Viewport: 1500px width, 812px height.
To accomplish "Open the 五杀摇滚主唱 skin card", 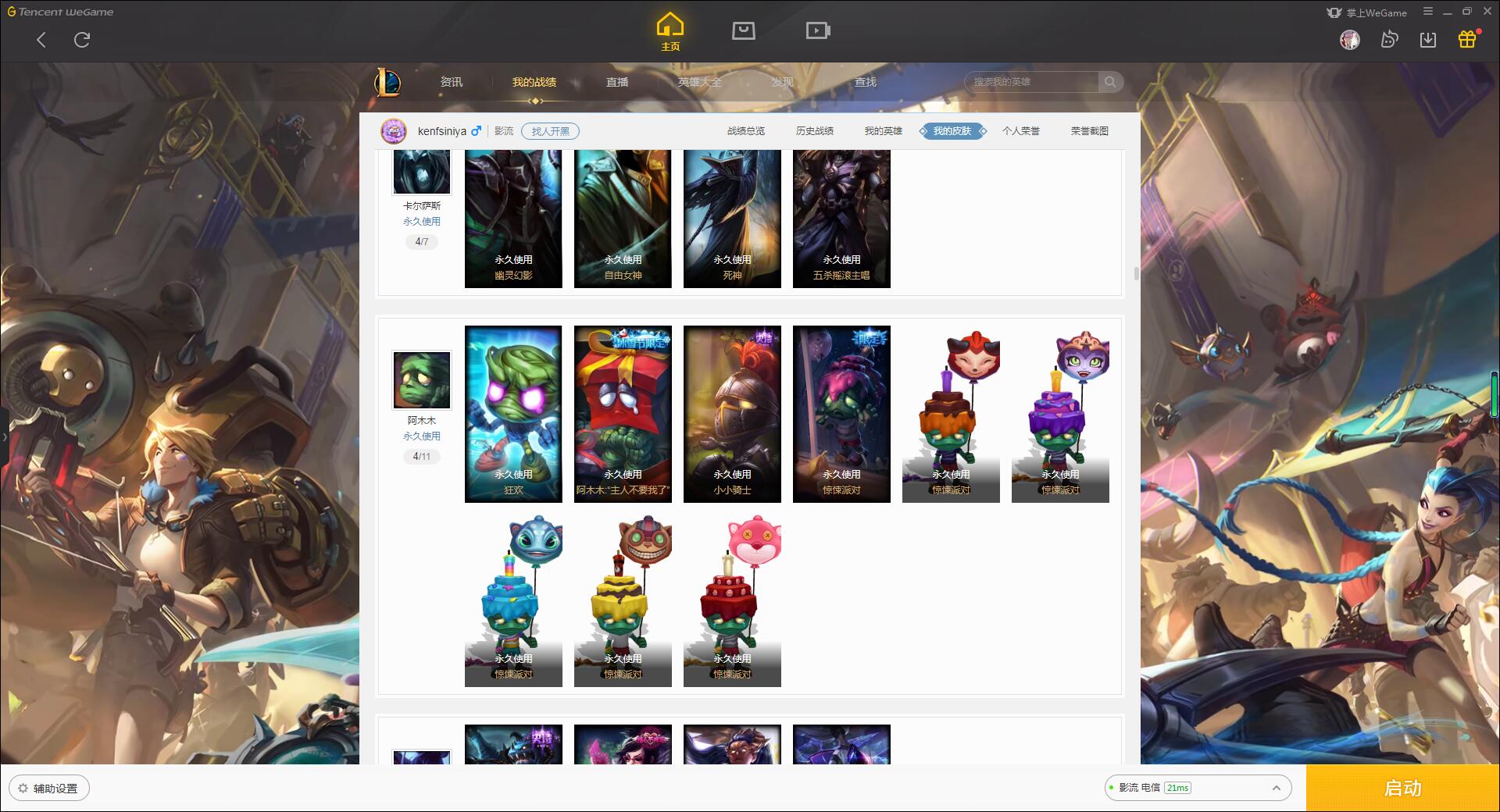I will coord(841,219).
